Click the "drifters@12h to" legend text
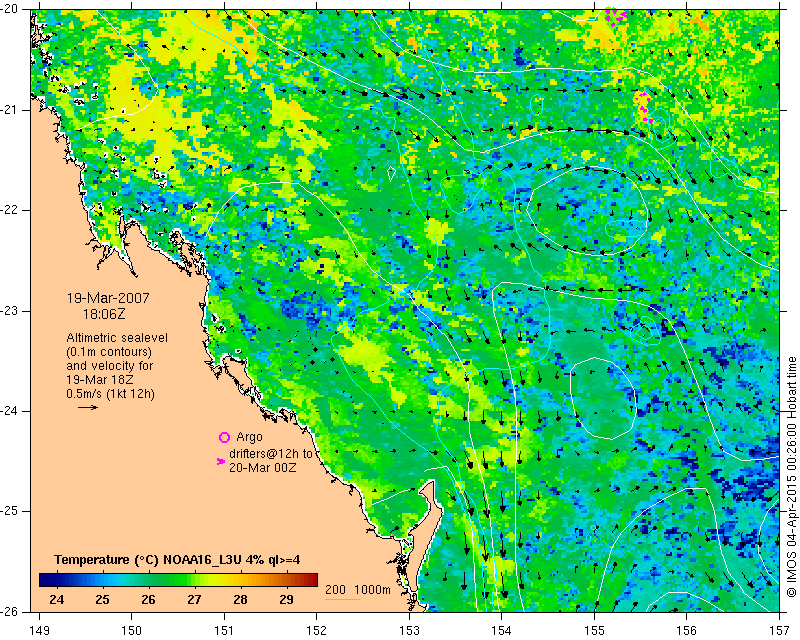This screenshot has height=640, width=800. click(270, 454)
